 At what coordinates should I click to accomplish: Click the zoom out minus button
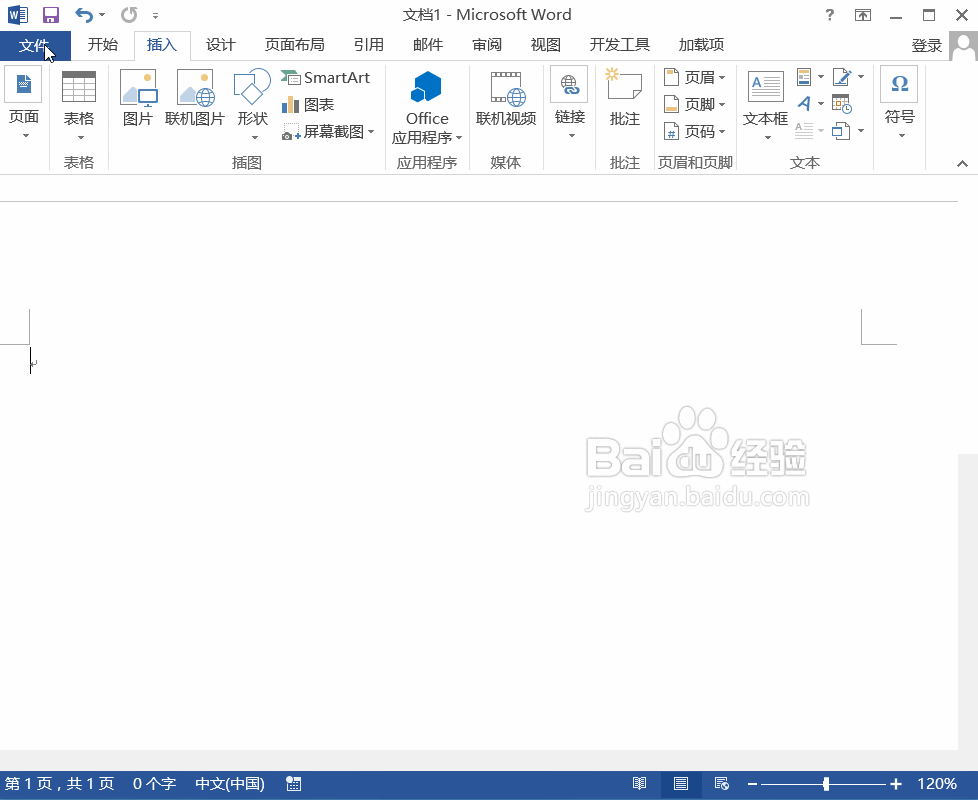point(752,784)
